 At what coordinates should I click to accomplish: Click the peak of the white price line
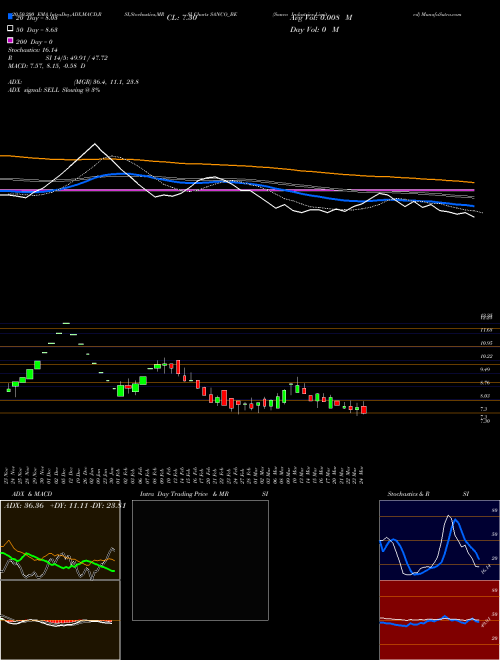[x=94, y=144]
